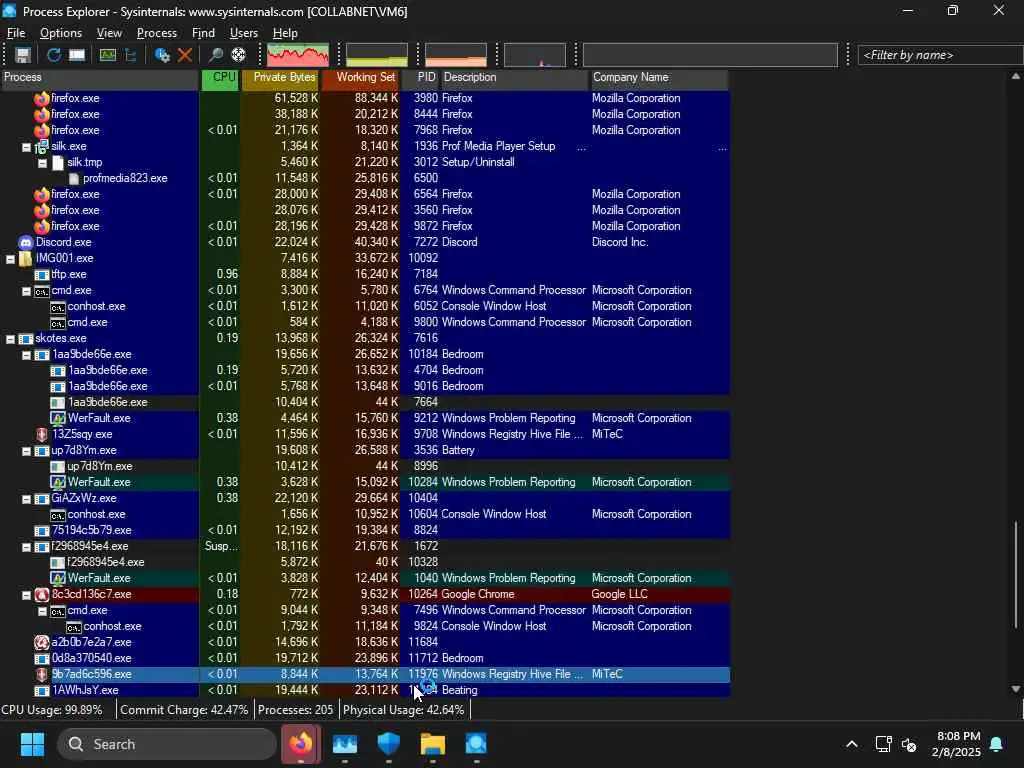Click the Processes: 205 status entry
The height and width of the screenshot is (768, 1024).
click(295, 710)
